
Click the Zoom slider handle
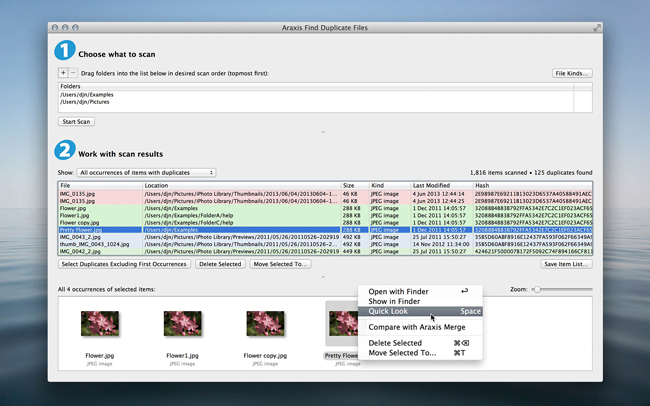click(x=536, y=289)
